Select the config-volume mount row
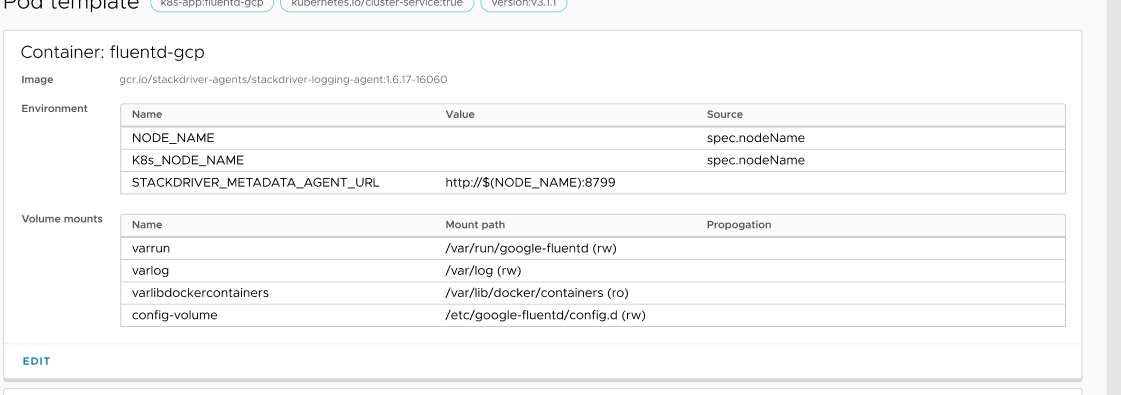 (593, 314)
